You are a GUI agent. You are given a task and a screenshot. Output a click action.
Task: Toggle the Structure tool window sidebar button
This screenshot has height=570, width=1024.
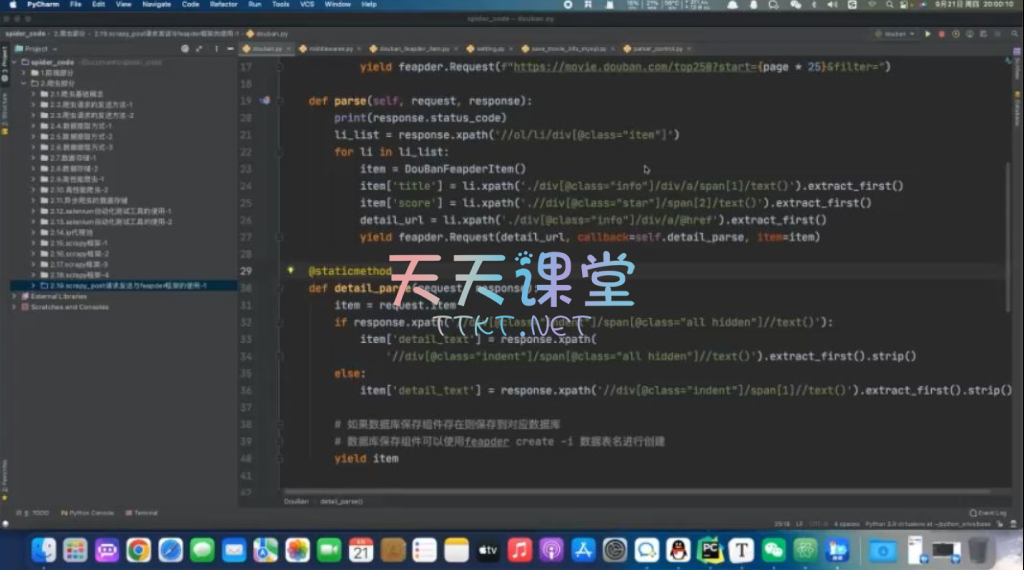4,108
